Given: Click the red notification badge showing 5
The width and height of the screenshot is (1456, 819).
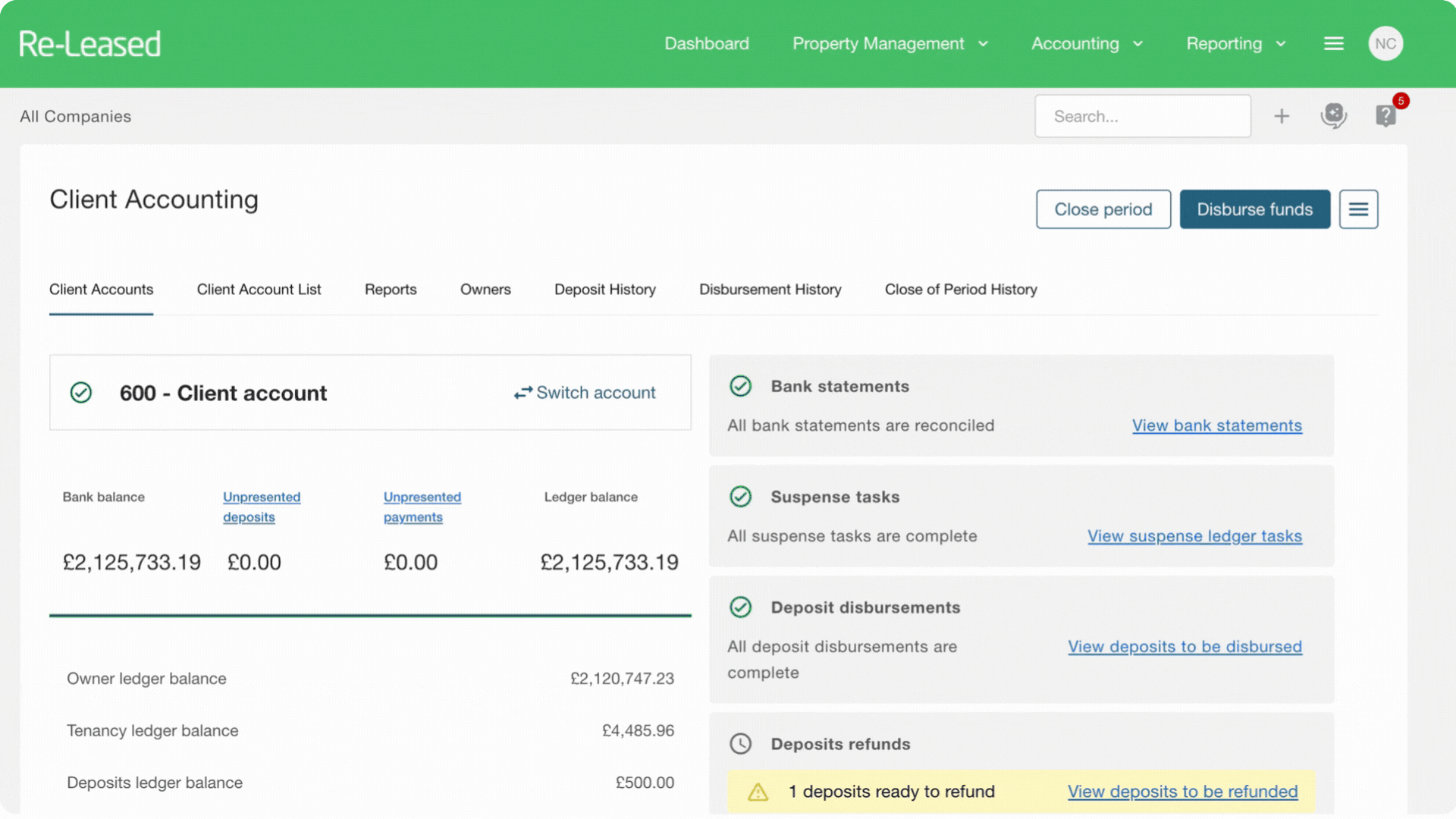Looking at the screenshot, I should pyautogui.click(x=1401, y=101).
